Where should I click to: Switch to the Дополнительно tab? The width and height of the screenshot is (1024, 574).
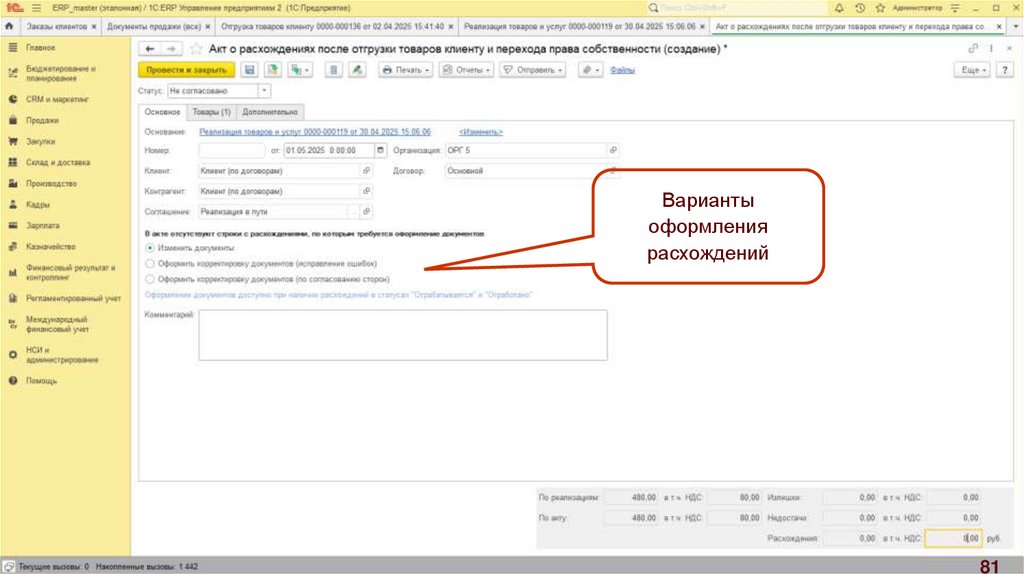270,112
